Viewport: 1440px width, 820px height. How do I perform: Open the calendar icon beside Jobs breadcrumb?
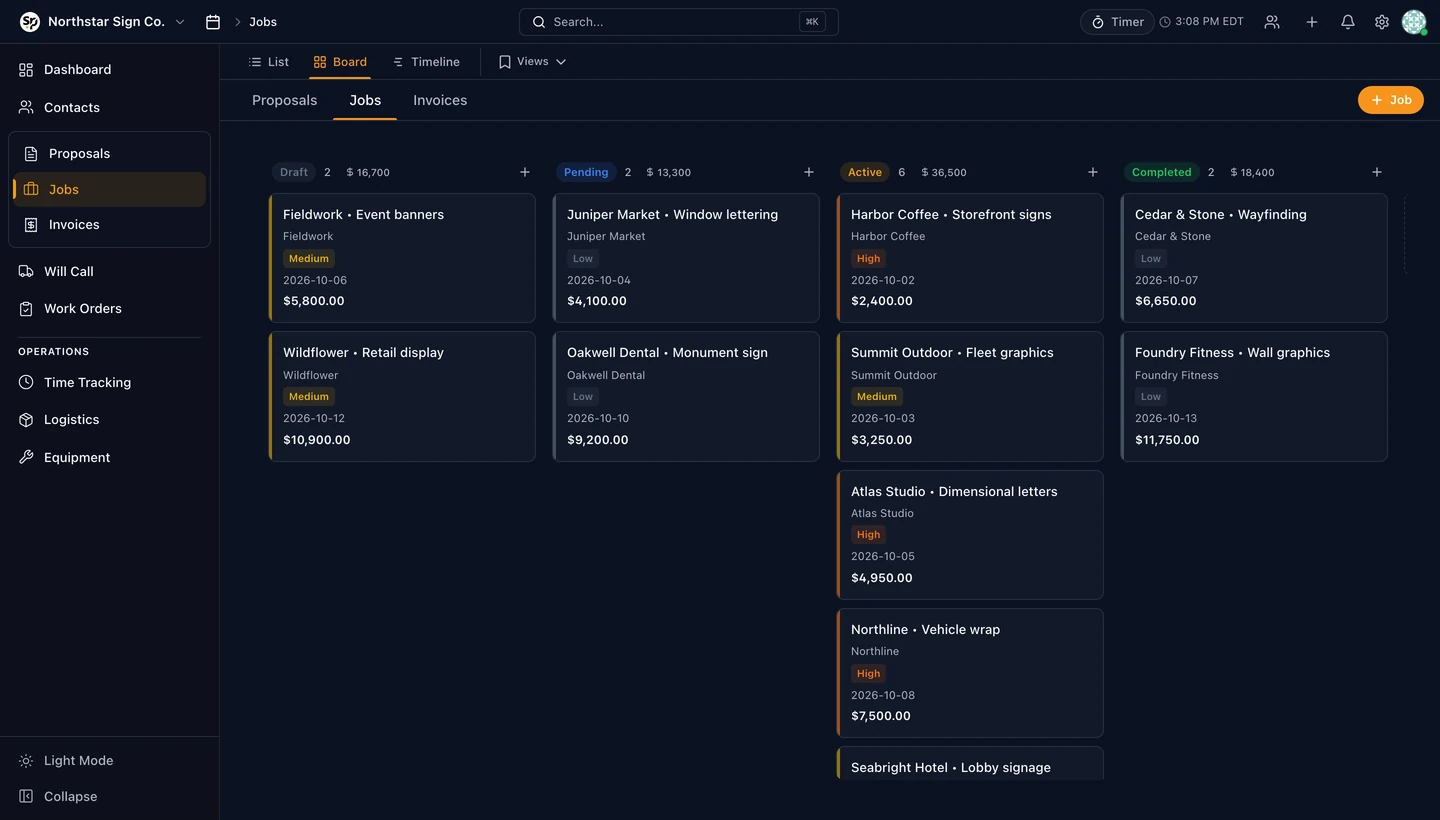tap(213, 22)
